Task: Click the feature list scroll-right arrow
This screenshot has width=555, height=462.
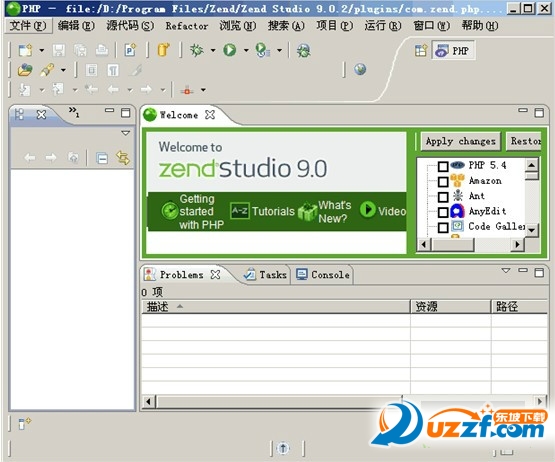Action: click(x=517, y=244)
